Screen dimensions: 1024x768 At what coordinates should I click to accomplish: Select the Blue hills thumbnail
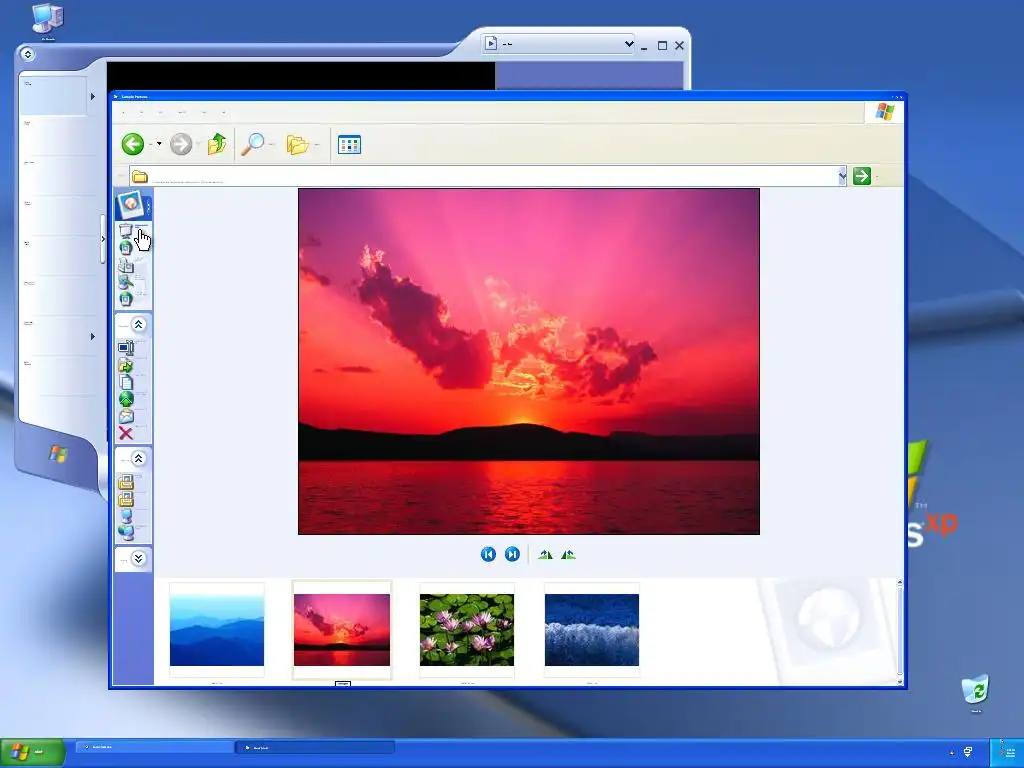pyautogui.click(x=217, y=630)
